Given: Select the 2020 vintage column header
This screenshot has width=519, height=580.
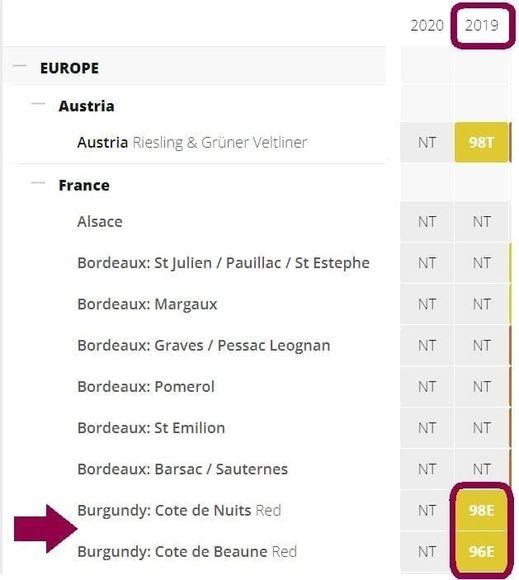Looking at the screenshot, I should coord(427,26).
